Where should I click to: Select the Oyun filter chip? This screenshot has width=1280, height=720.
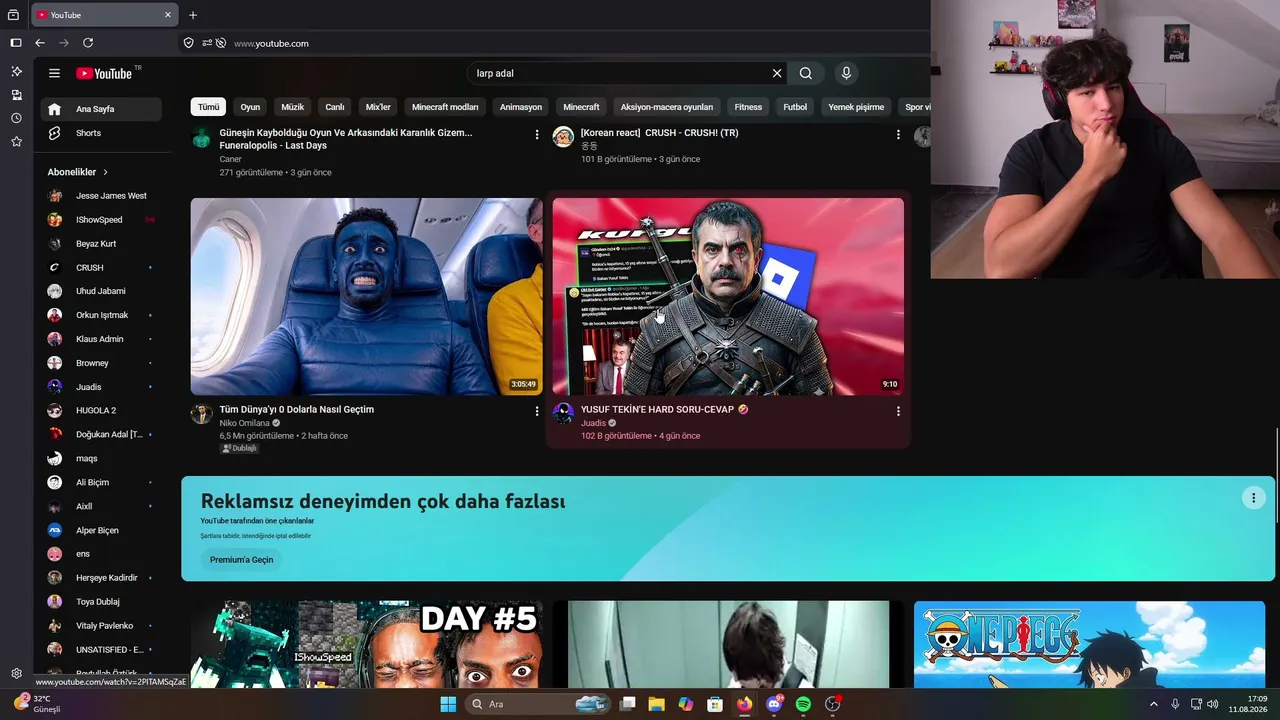pos(250,107)
